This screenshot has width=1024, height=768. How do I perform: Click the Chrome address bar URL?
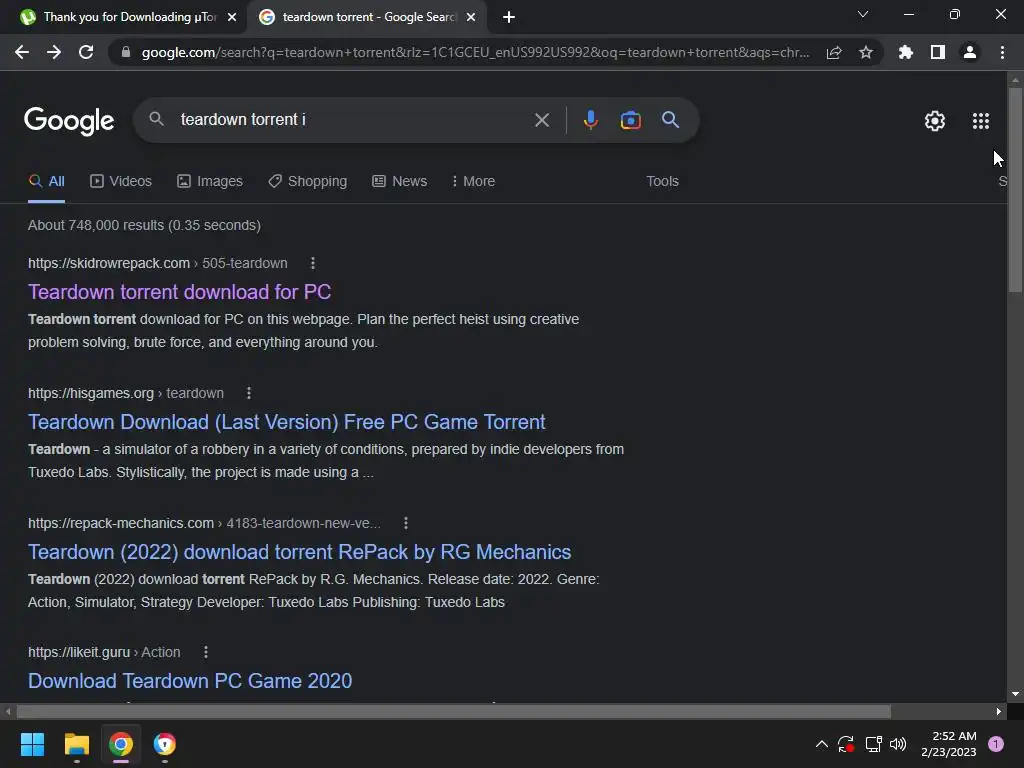pyautogui.click(x=475, y=52)
